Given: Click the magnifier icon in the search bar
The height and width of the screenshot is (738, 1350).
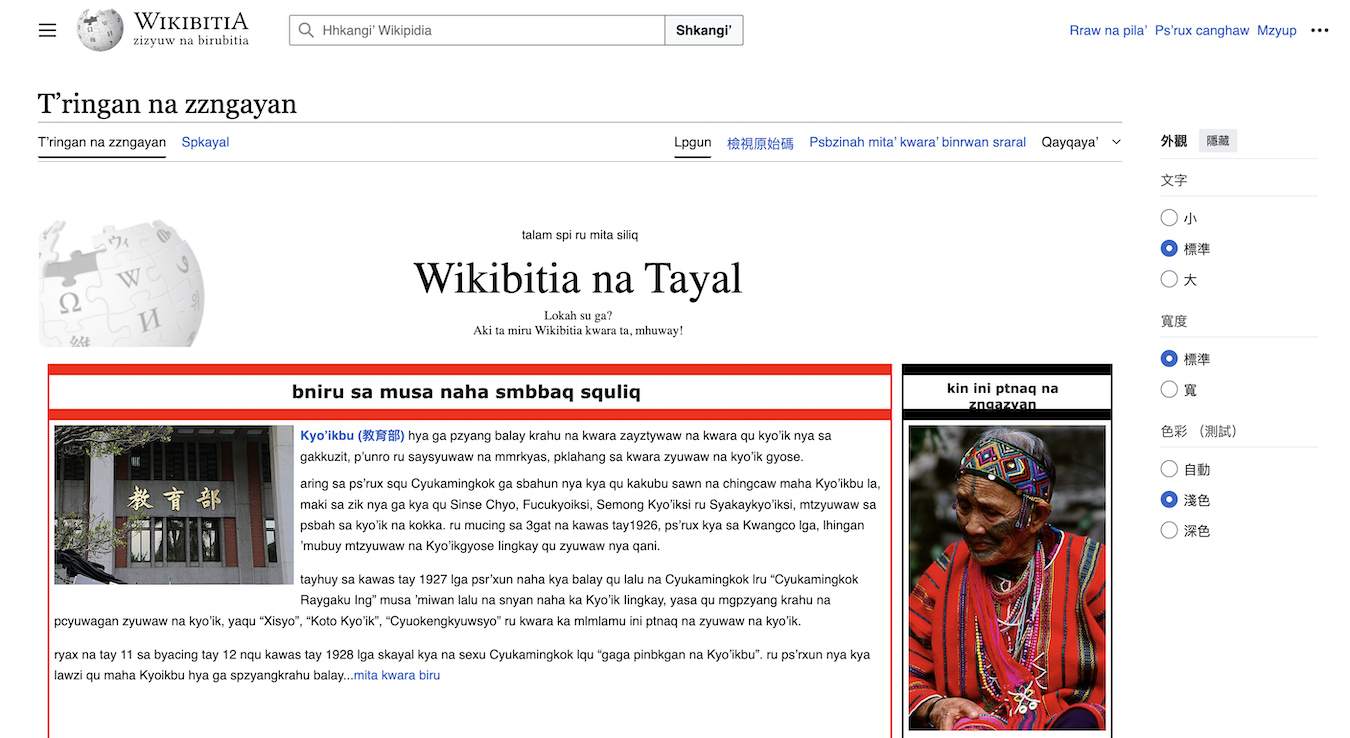Looking at the screenshot, I should (x=306, y=30).
